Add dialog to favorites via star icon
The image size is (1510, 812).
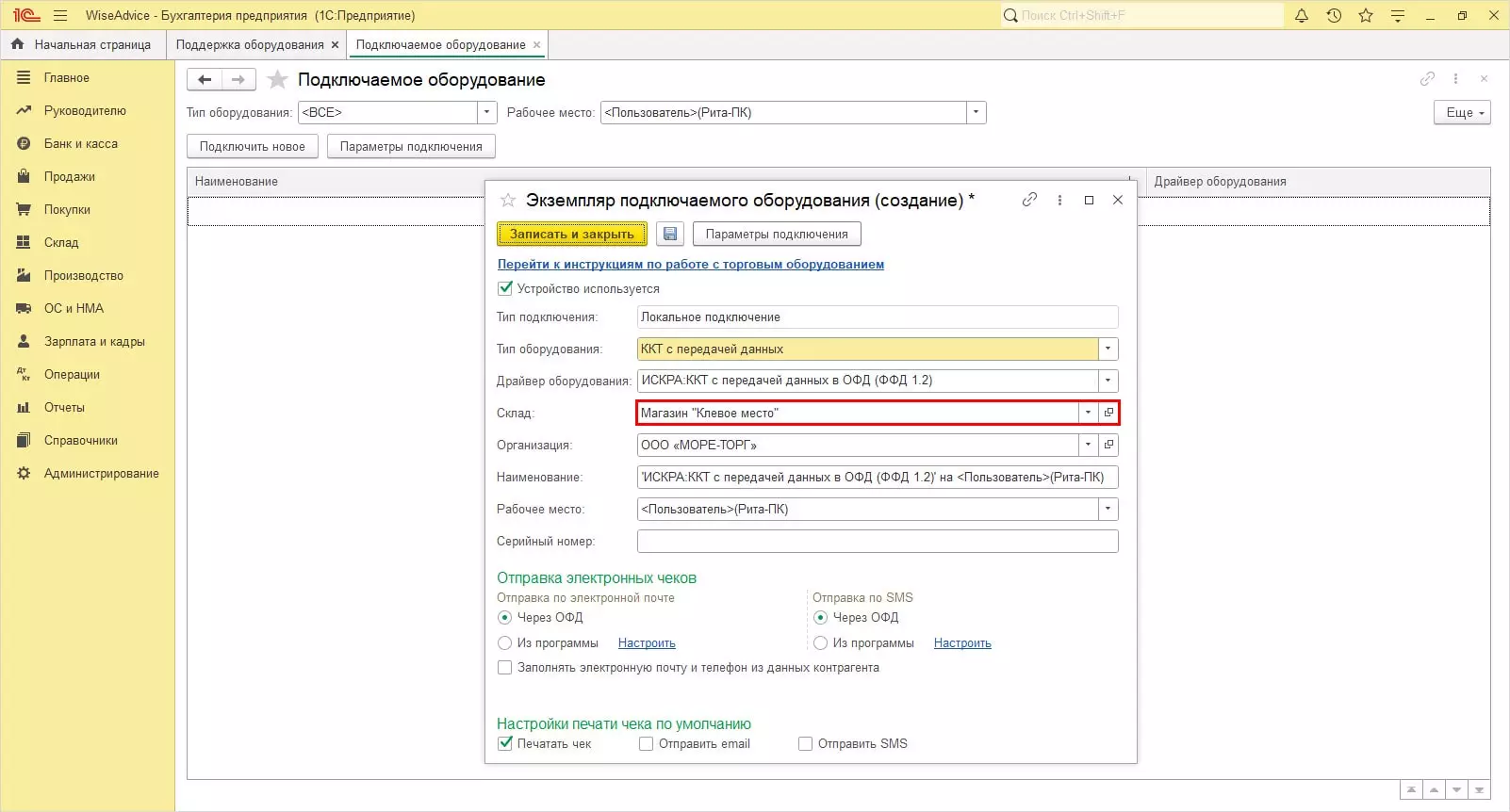click(x=508, y=200)
